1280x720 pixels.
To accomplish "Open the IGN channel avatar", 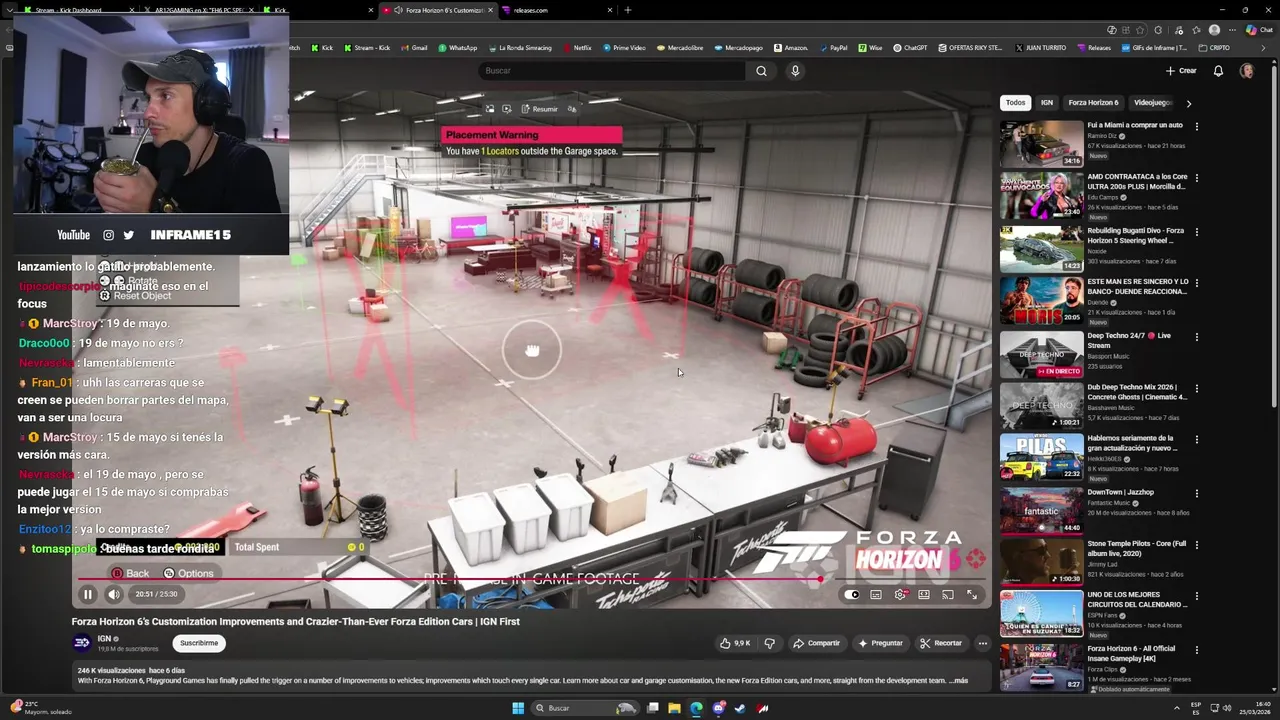I will 82,643.
